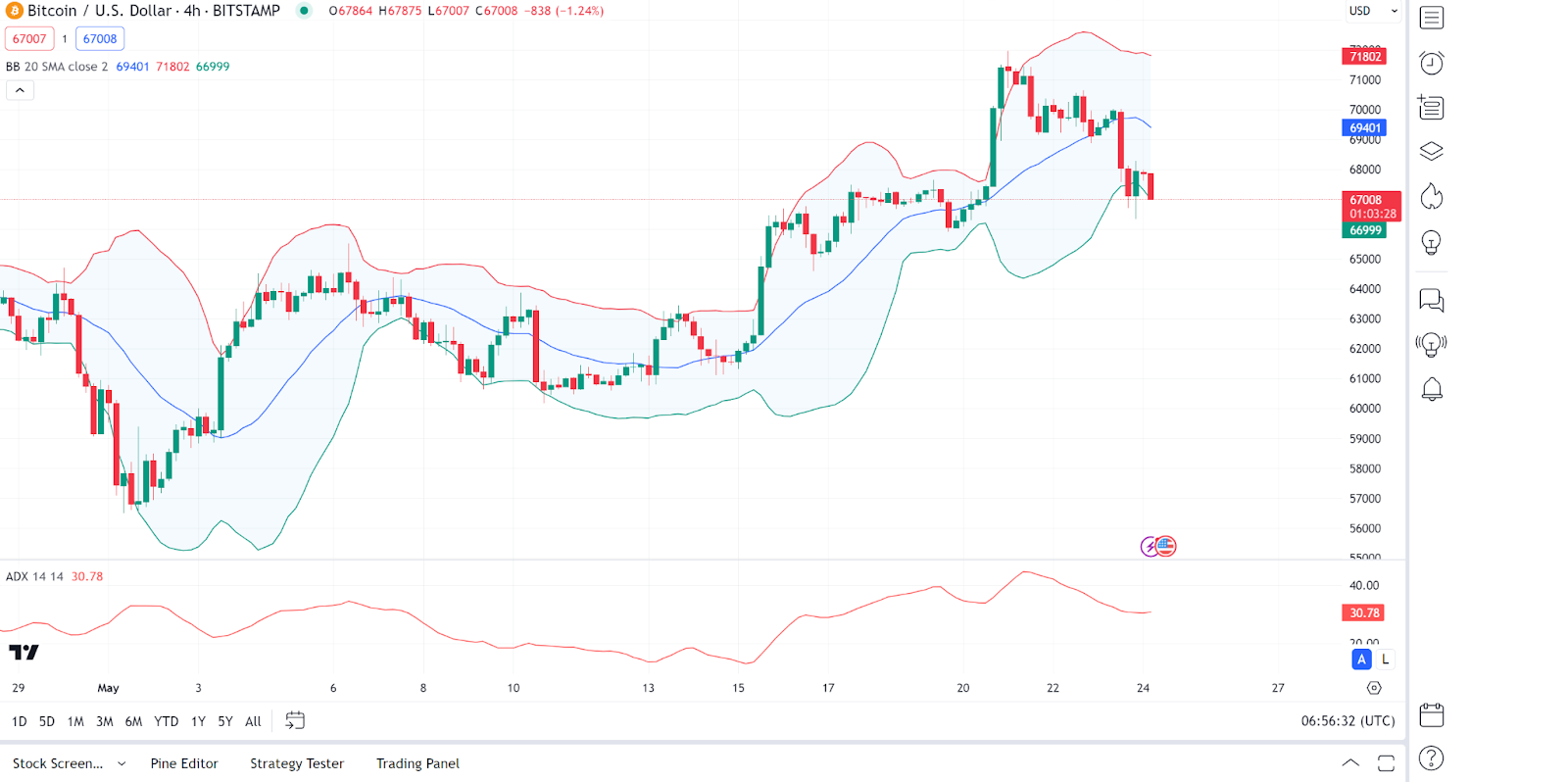
Task: Open the Data Window list icon
Action: point(1432,107)
